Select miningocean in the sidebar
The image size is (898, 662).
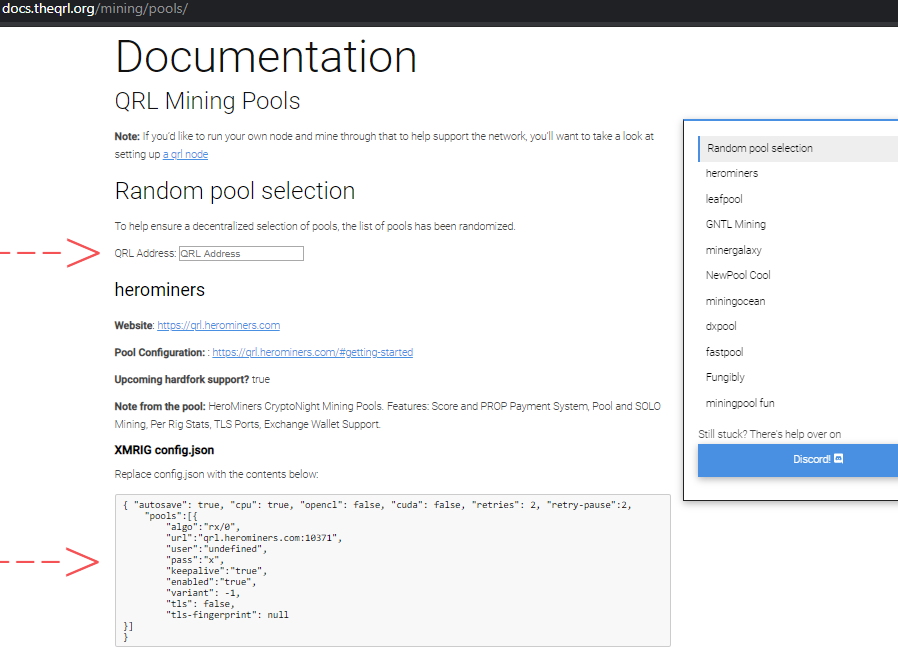pos(735,301)
